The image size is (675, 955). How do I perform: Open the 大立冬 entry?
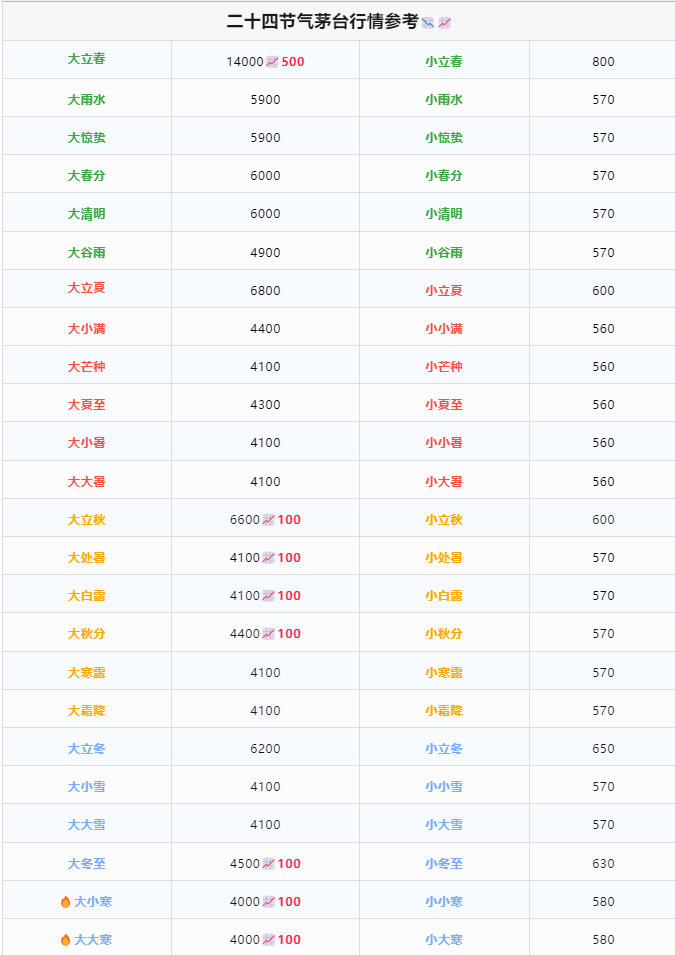(87, 749)
